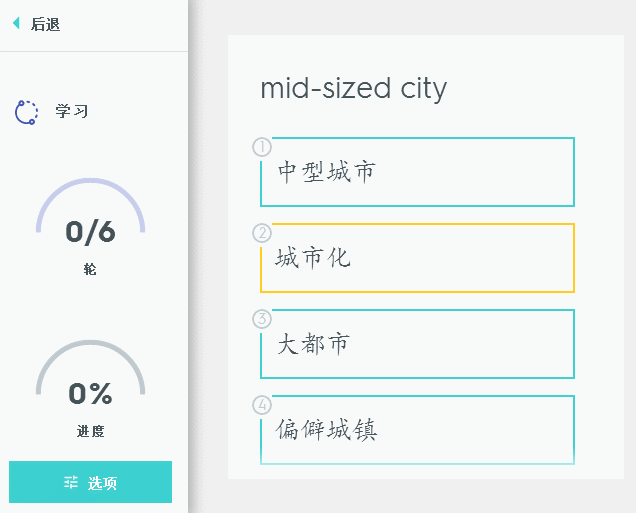Viewport: 636px width, 513px height.
Task: Click the 学习 study mode icon
Action: click(27, 112)
